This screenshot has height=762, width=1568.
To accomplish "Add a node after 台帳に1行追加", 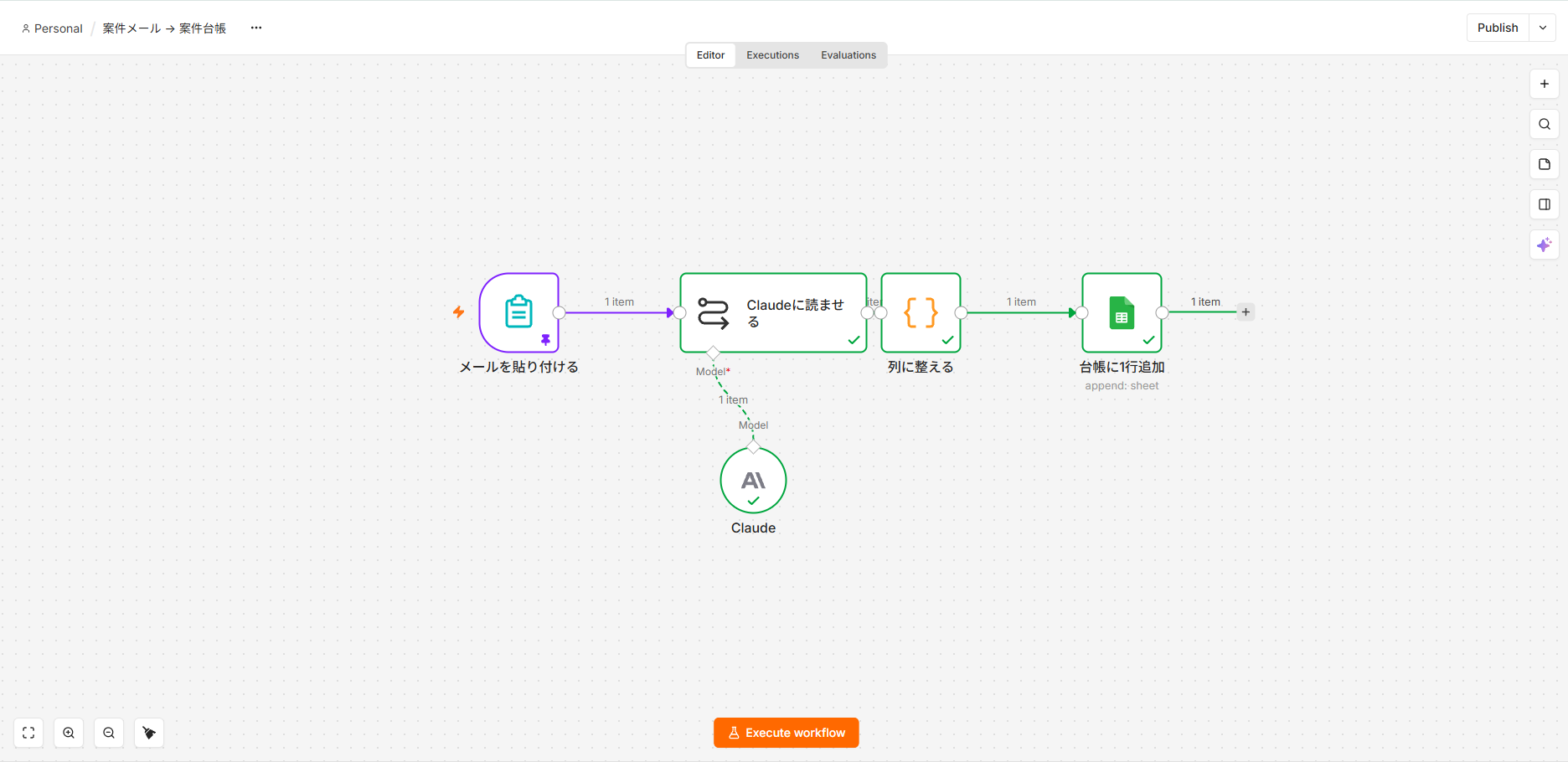I will click(1246, 312).
